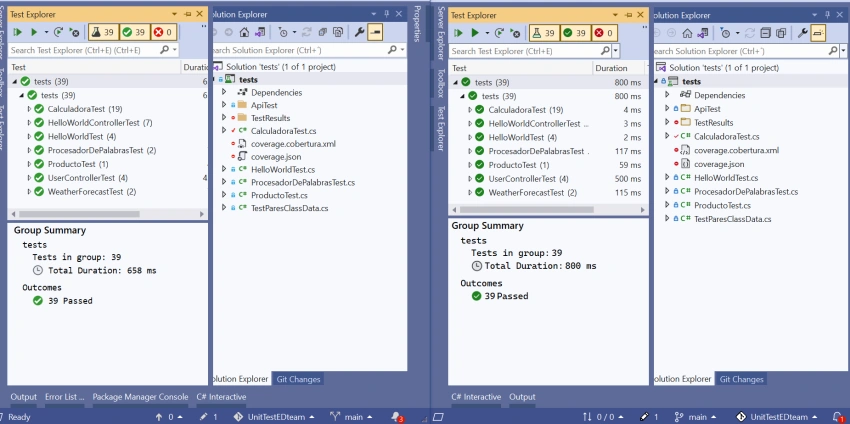Image resolution: width=850 pixels, height=424 pixels.
Task: Switch to Git Changes tab in the right window
Action: (741, 379)
